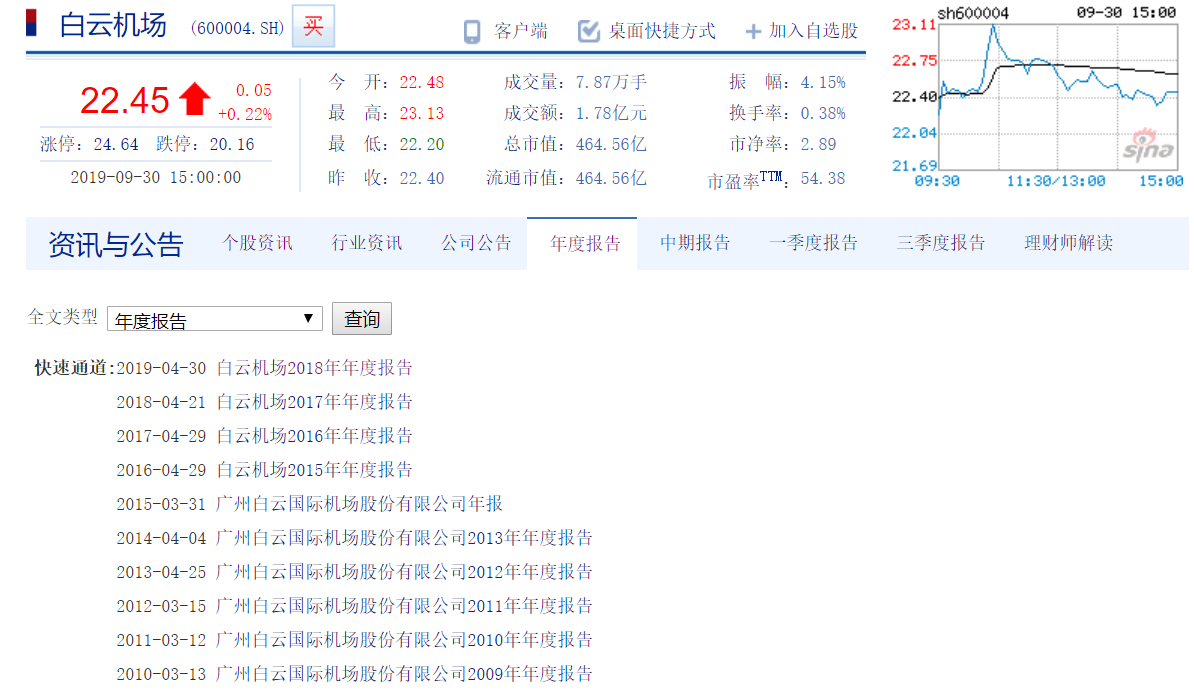Click the stock code (600004.SH)
Screen dimensions: 1194x691
point(237,28)
